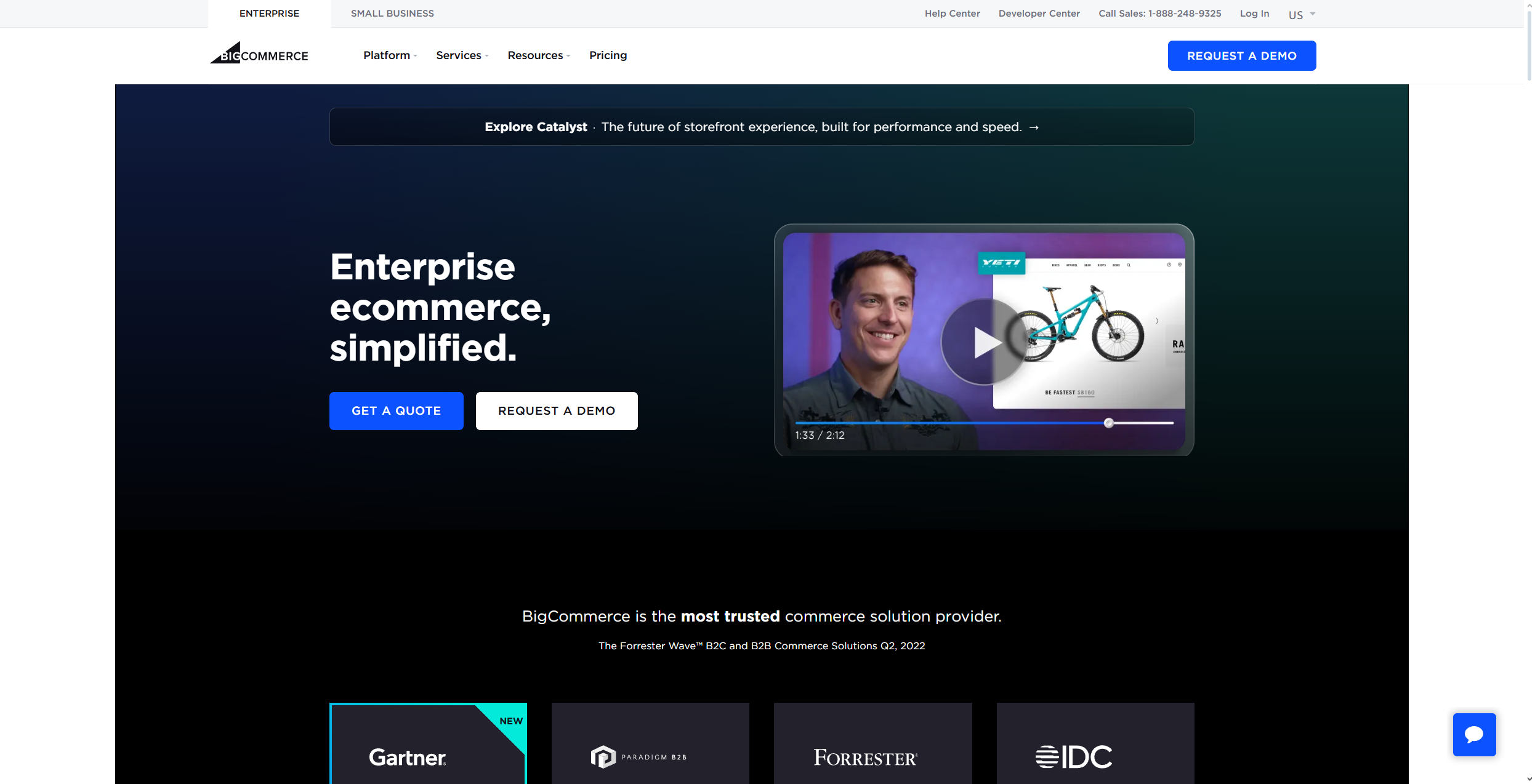Viewport: 1535px width, 784px height.
Task: Expand the Services navigation dropdown
Action: click(x=462, y=55)
